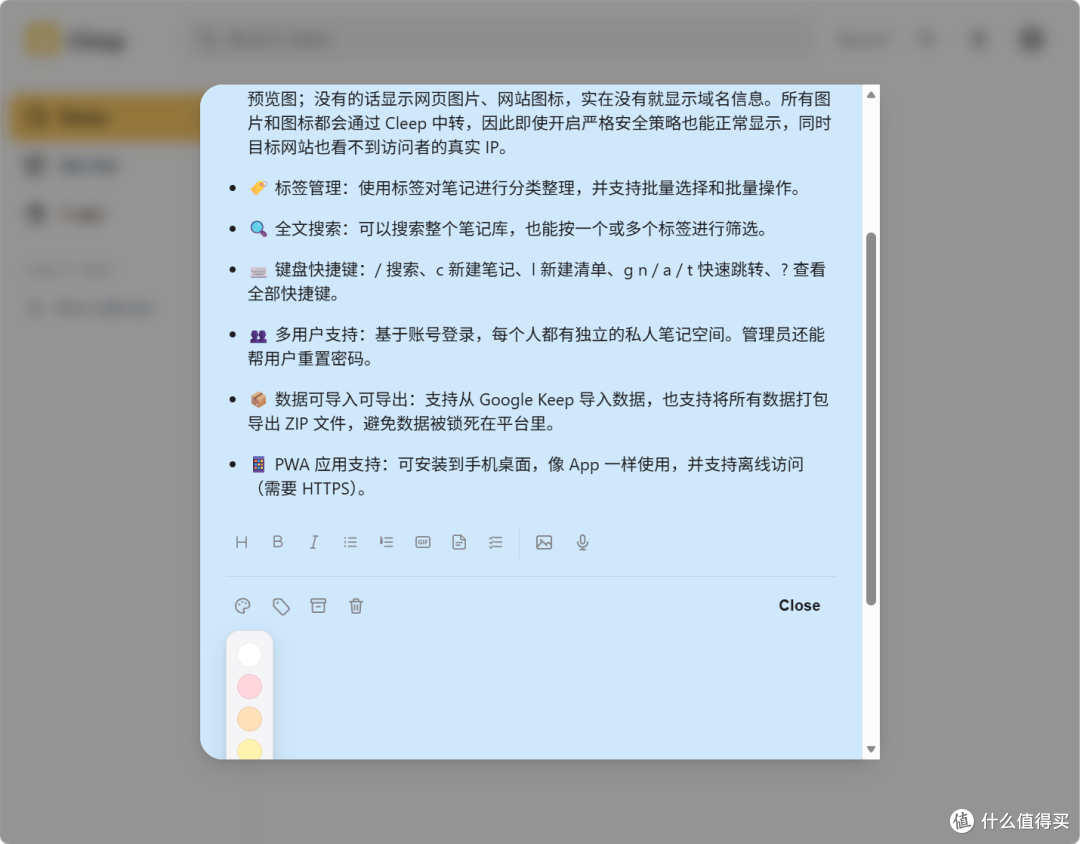Viewport: 1080px width, 844px height.
Task: Click the text "全部快捷键"
Action: click(x=289, y=294)
